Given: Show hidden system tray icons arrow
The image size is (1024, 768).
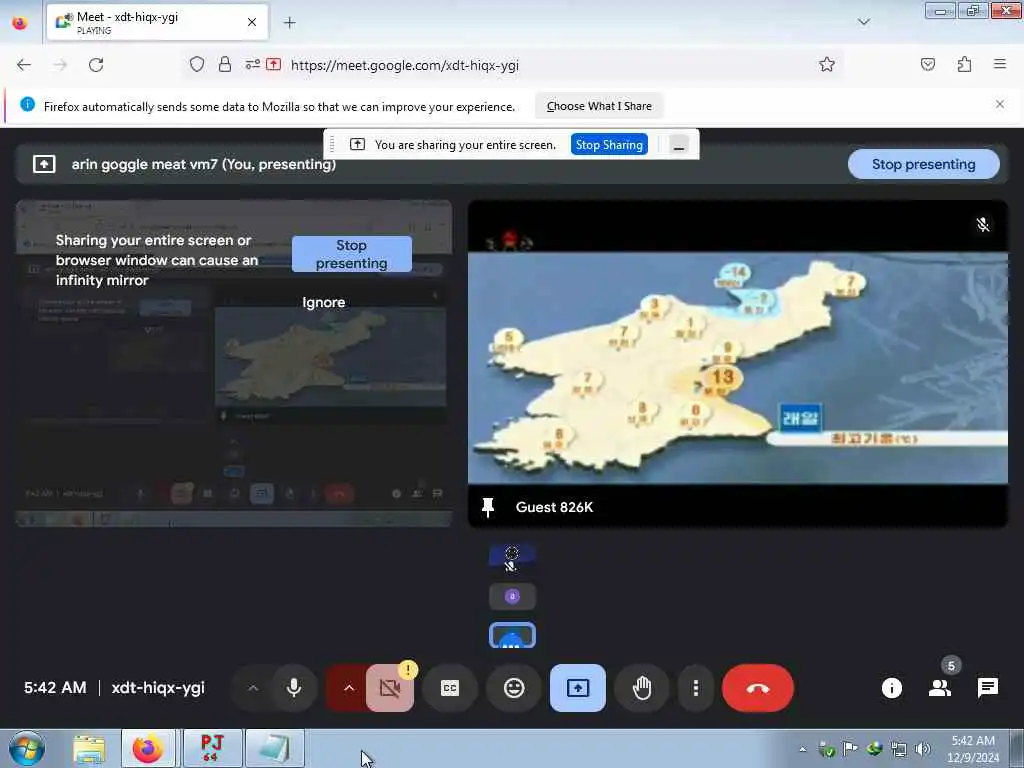Looking at the screenshot, I should 802,749.
